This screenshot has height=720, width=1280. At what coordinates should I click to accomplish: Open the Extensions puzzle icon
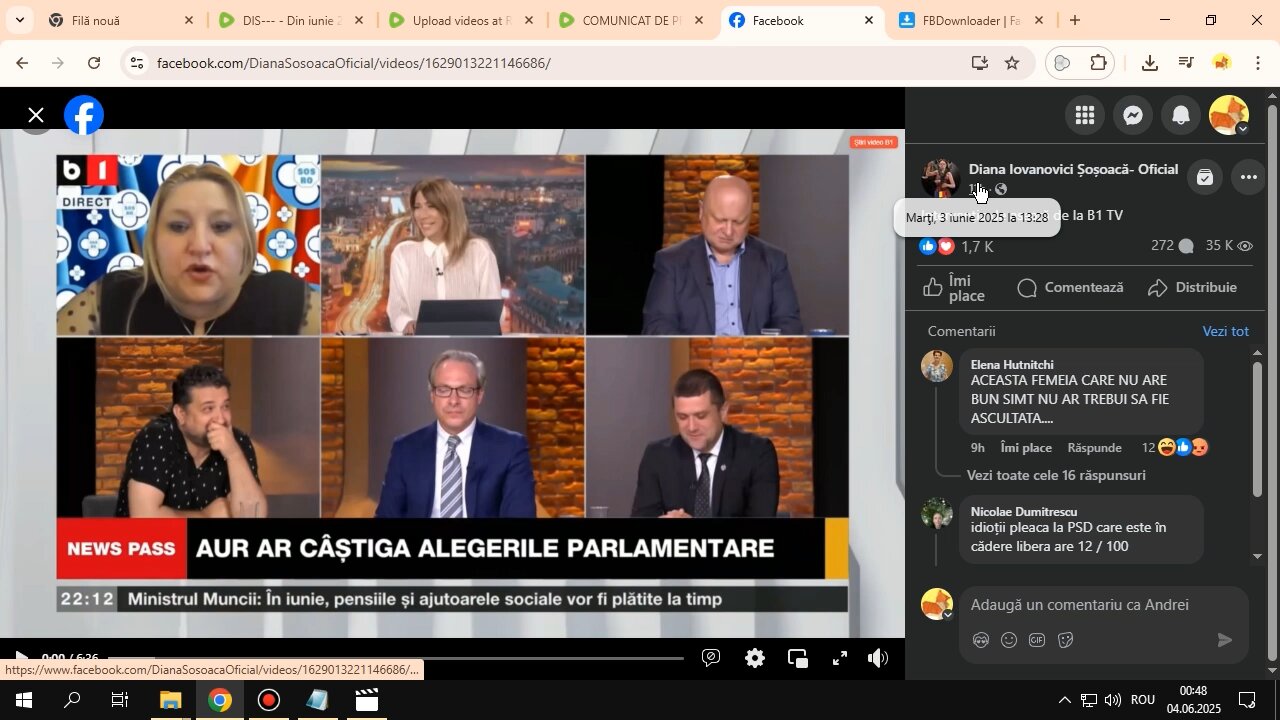coord(1098,63)
